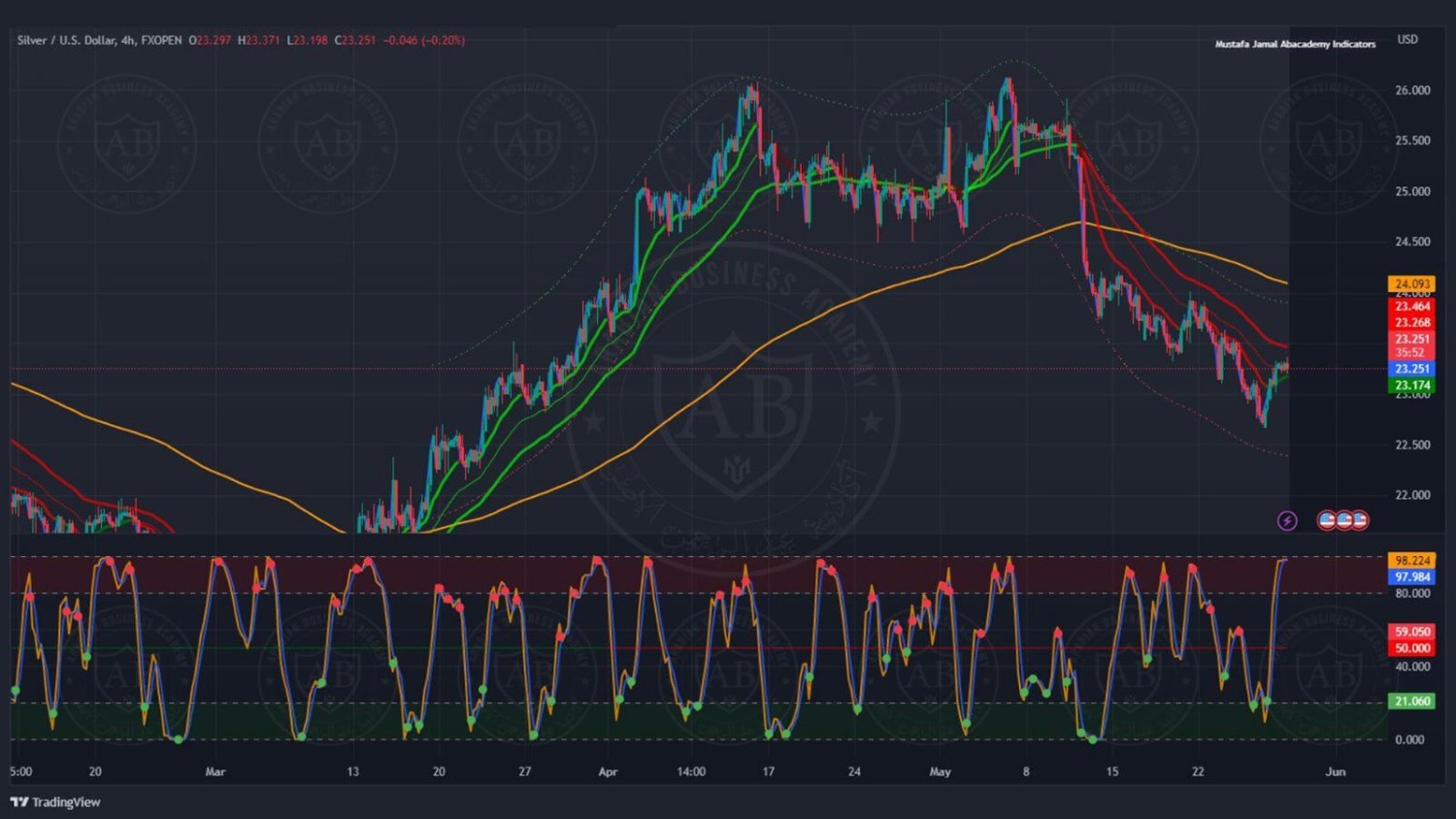Image resolution: width=1456 pixels, height=819 pixels.
Task: Click the 14:00 label on time axis
Action: point(691,772)
